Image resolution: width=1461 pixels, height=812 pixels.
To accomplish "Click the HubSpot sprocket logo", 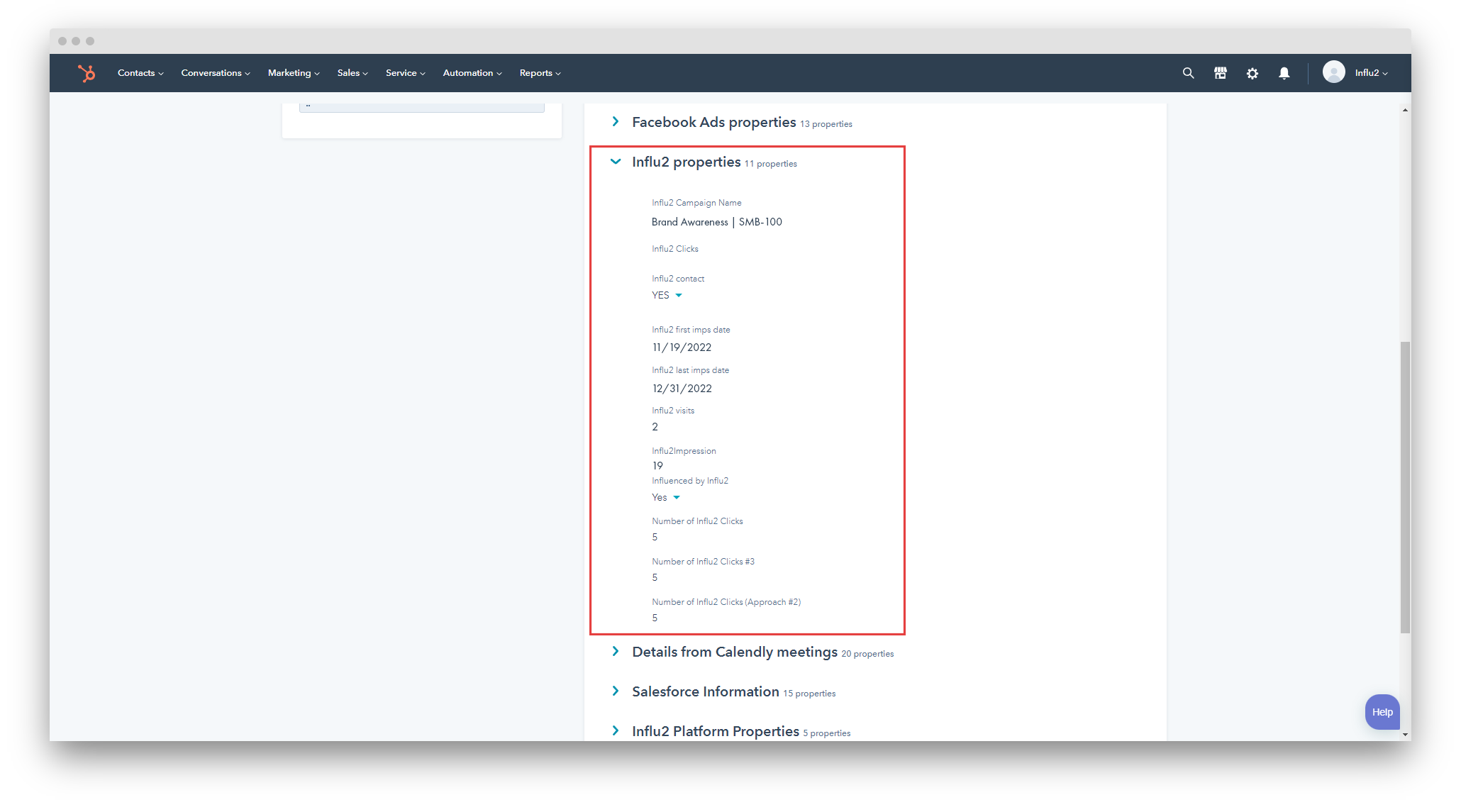I will [87, 73].
